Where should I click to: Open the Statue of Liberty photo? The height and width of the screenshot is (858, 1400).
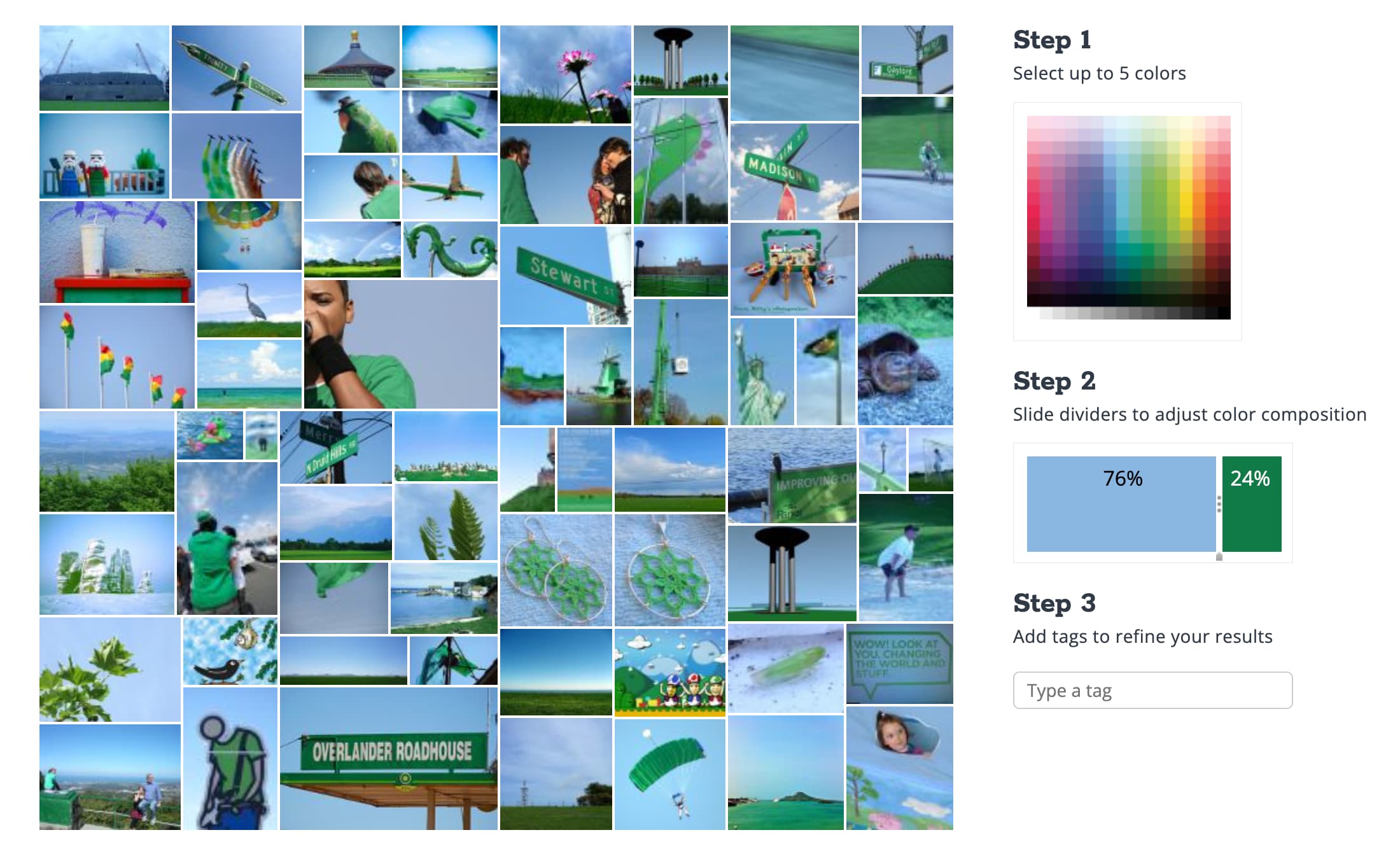[762, 372]
